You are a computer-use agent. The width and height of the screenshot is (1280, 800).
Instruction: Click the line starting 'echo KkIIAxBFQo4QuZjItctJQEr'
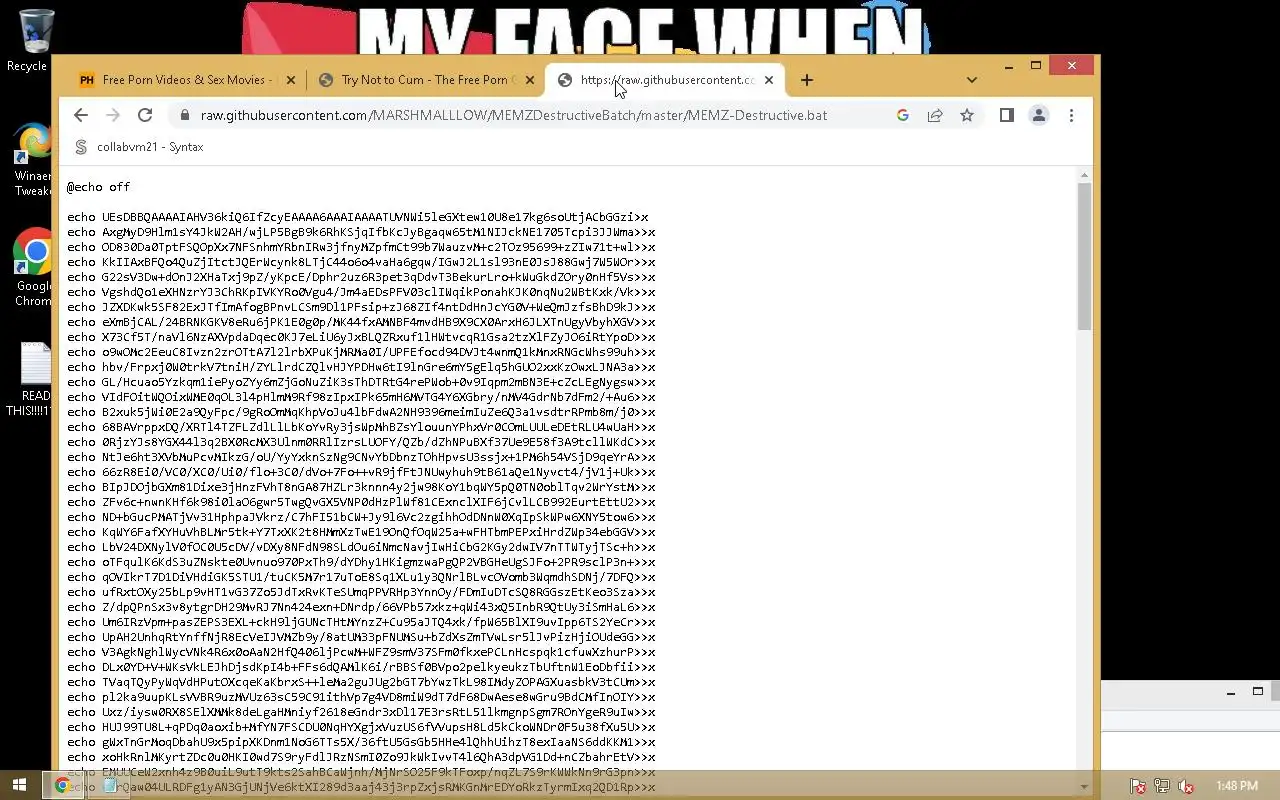tap(361, 262)
